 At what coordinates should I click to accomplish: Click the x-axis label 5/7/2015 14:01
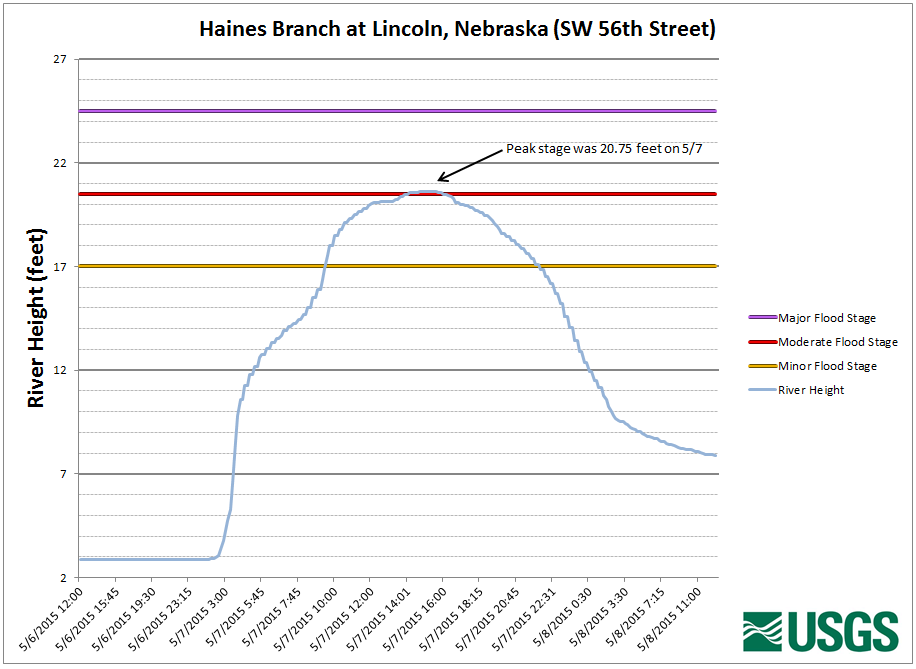pyautogui.click(x=377, y=620)
